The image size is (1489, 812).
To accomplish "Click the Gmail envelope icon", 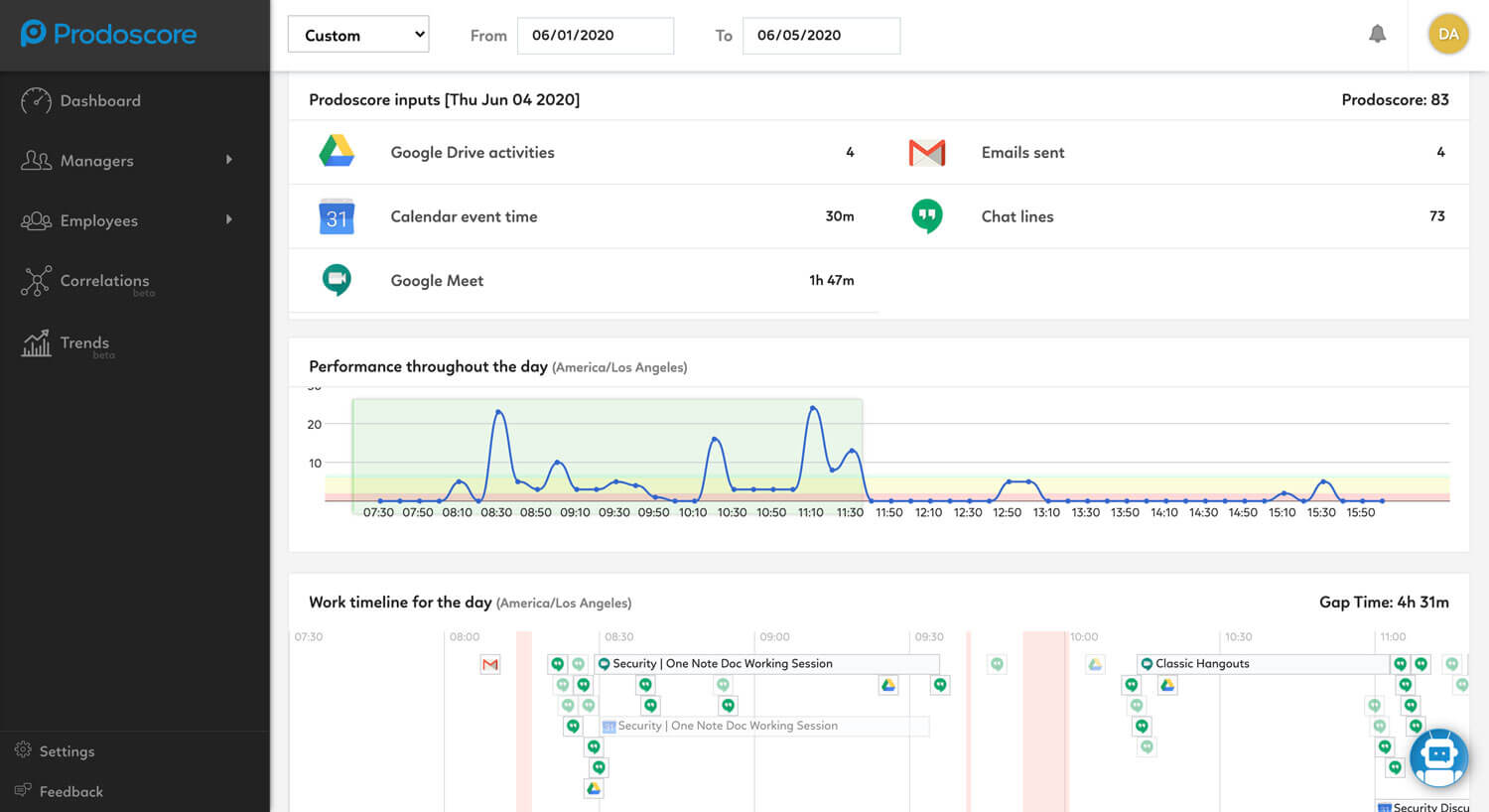I will coord(927,153).
